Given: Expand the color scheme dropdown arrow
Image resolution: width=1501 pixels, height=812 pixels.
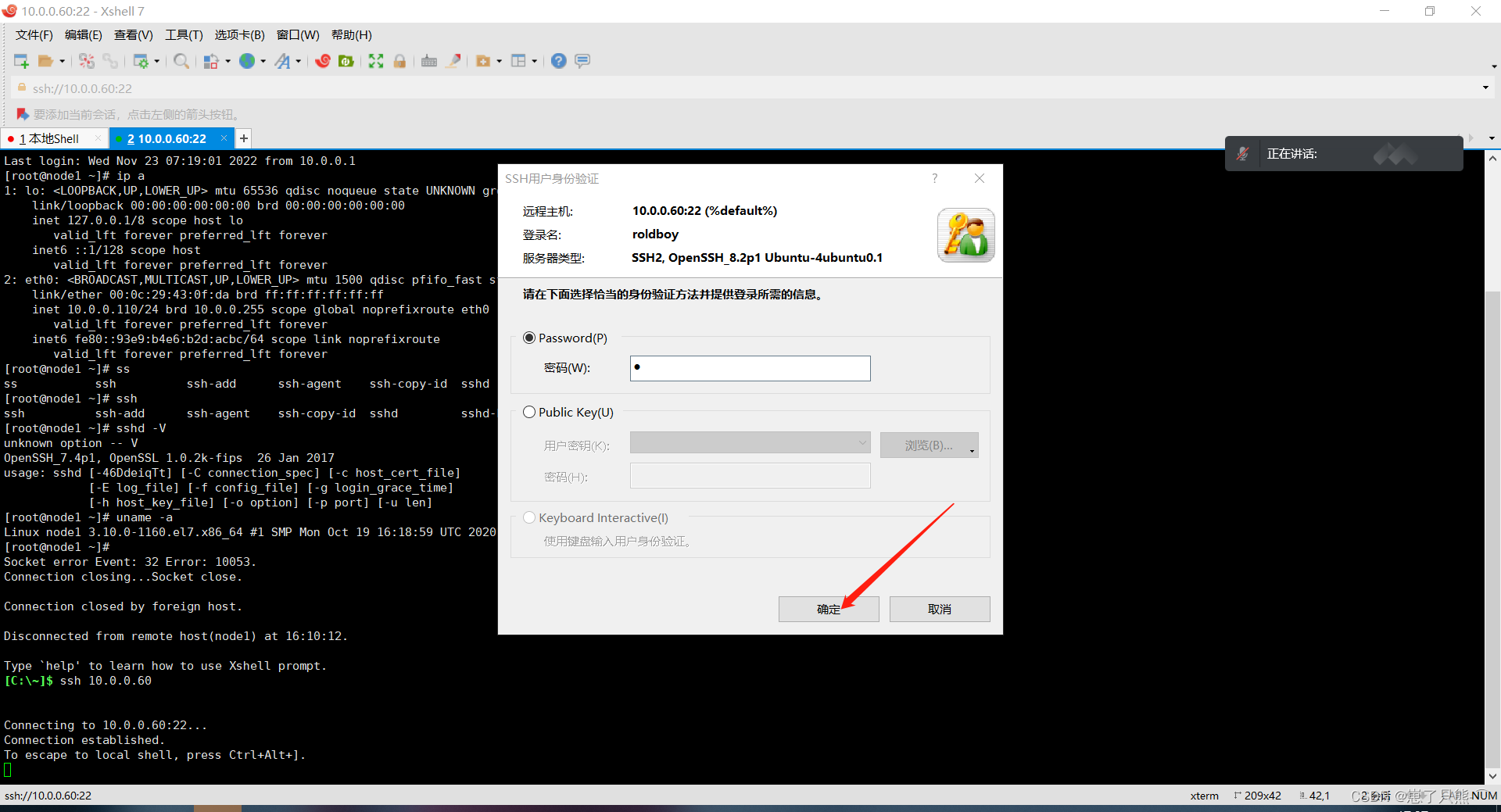Looking at the screenshot, I should coord(227,61).
